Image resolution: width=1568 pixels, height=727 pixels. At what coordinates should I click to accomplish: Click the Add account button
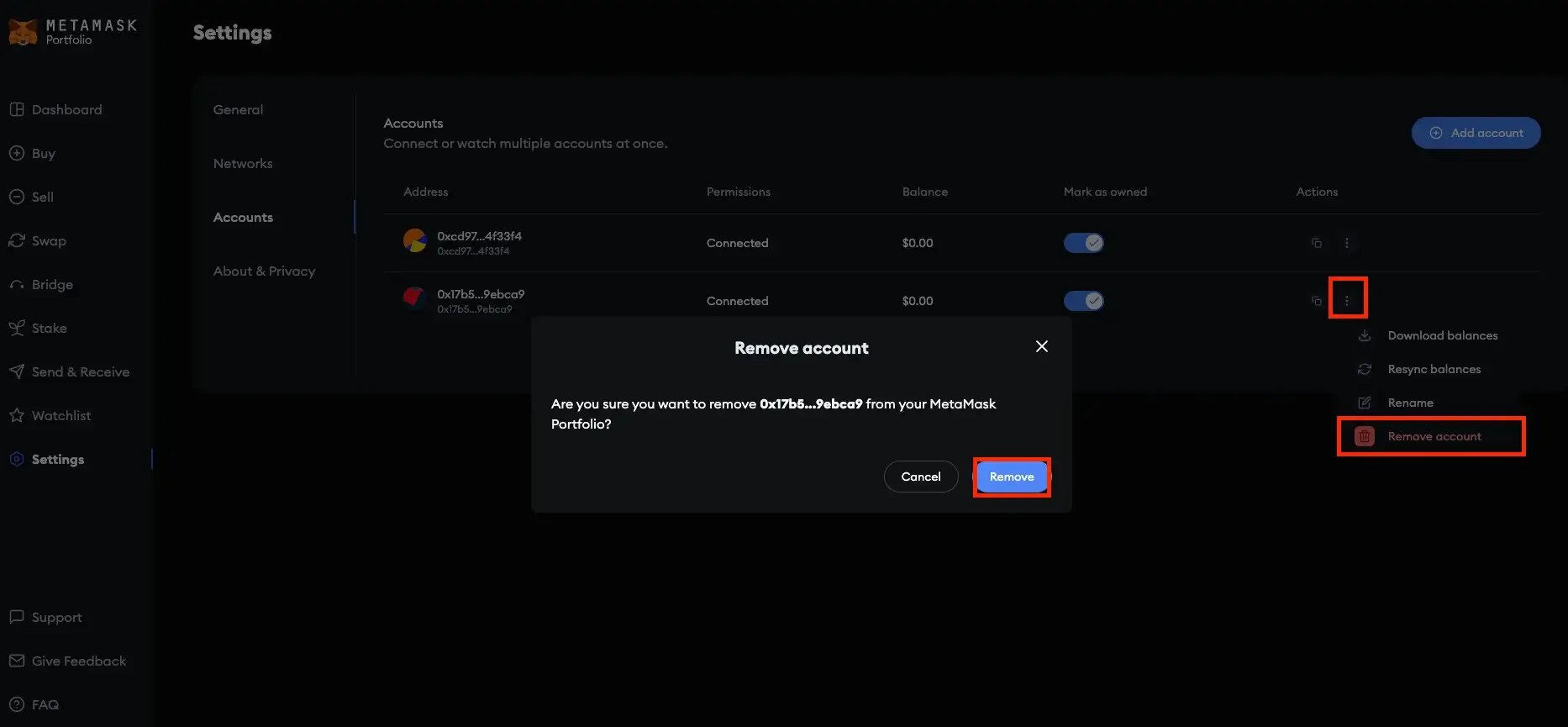[x=1476, y=133]
